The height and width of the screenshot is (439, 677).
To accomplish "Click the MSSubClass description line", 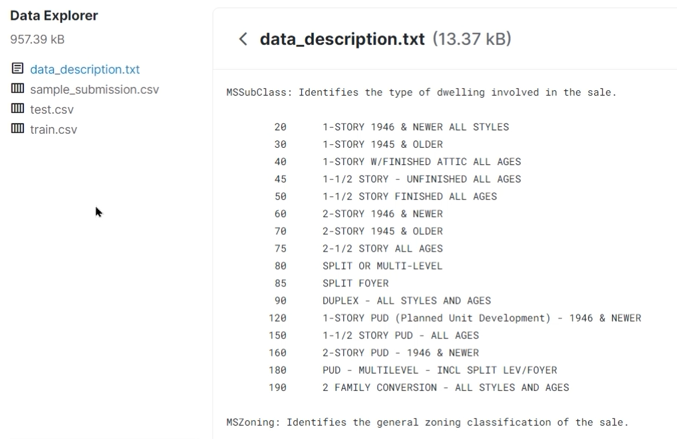I will 421,92.
